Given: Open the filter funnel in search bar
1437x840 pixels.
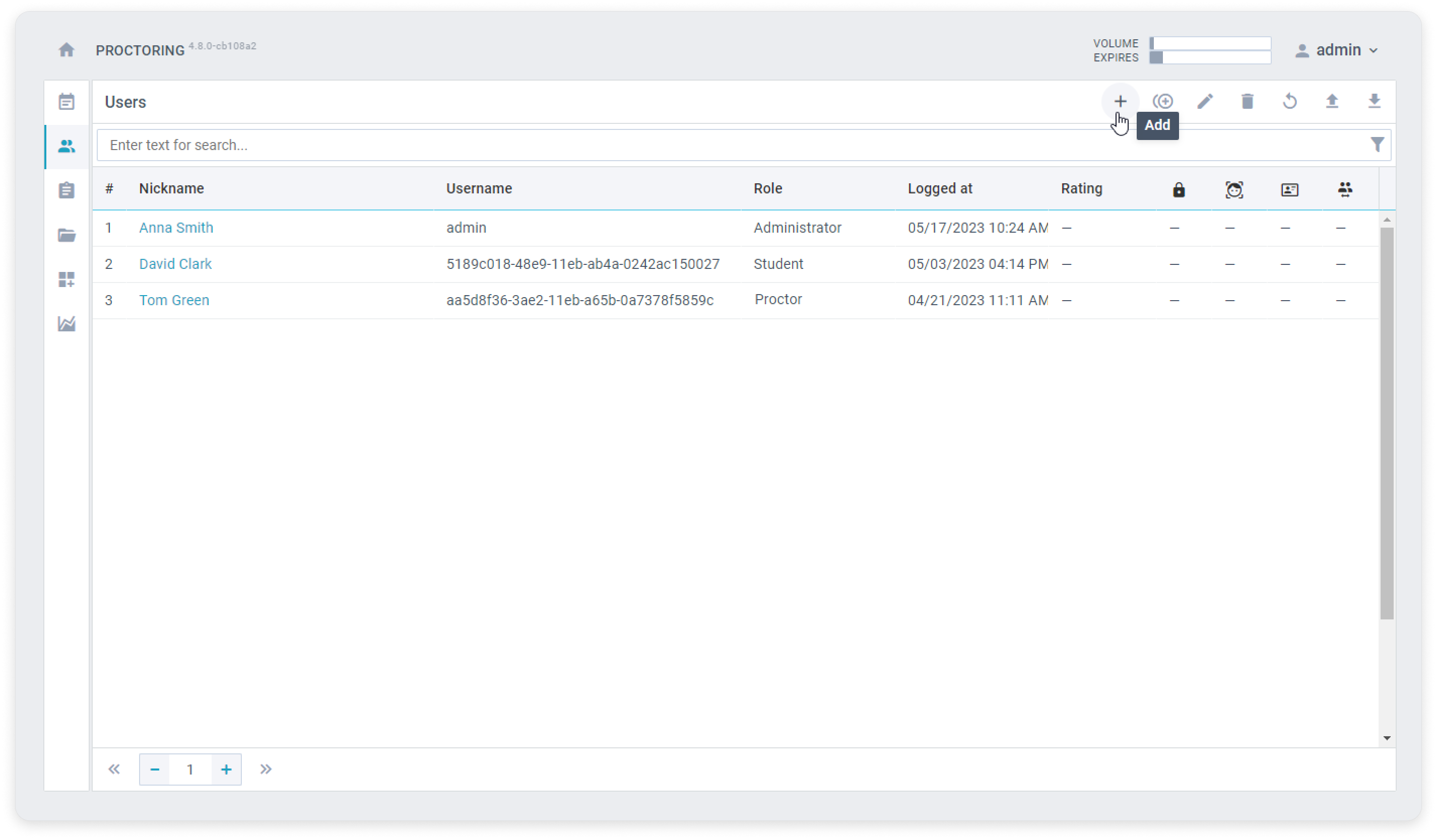Looking at the screenshot, I should [x=1377, y=145].
